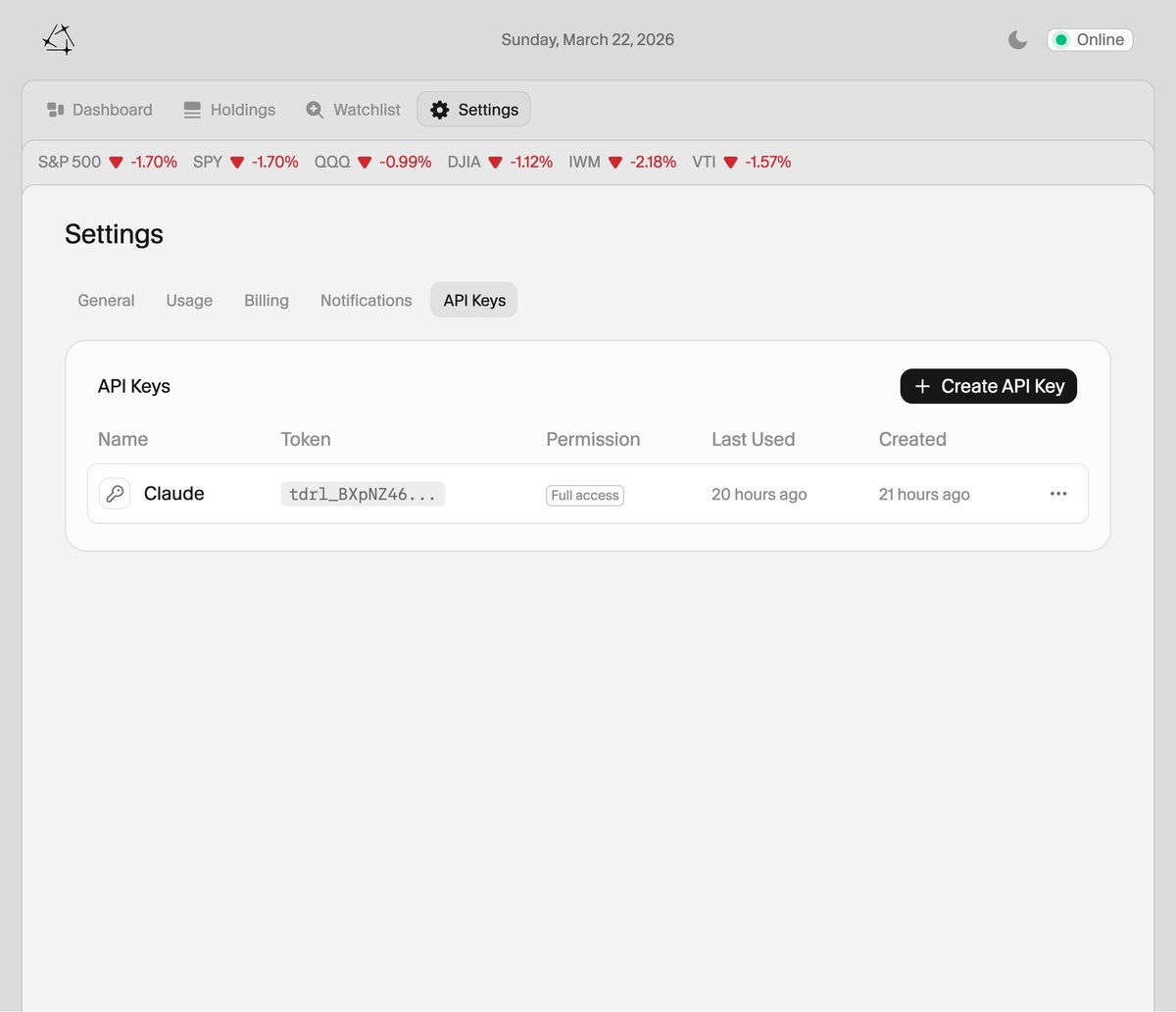Click the Watchlist magnifier icon
The width and height of the screenshot is (1176, 1012).
click(x=315, y=110)
